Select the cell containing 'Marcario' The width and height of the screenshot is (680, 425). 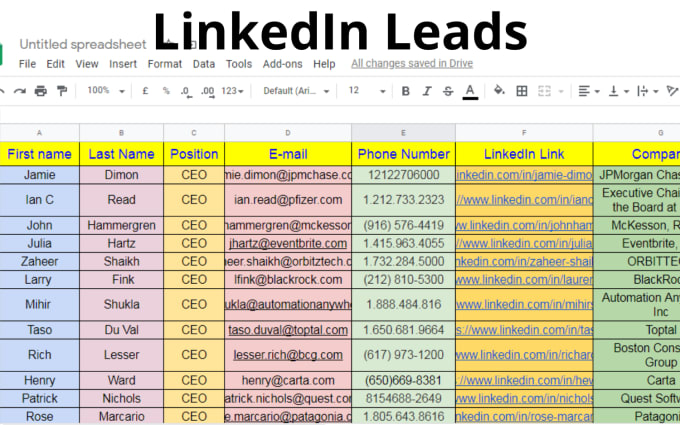[x=121, y=416]
